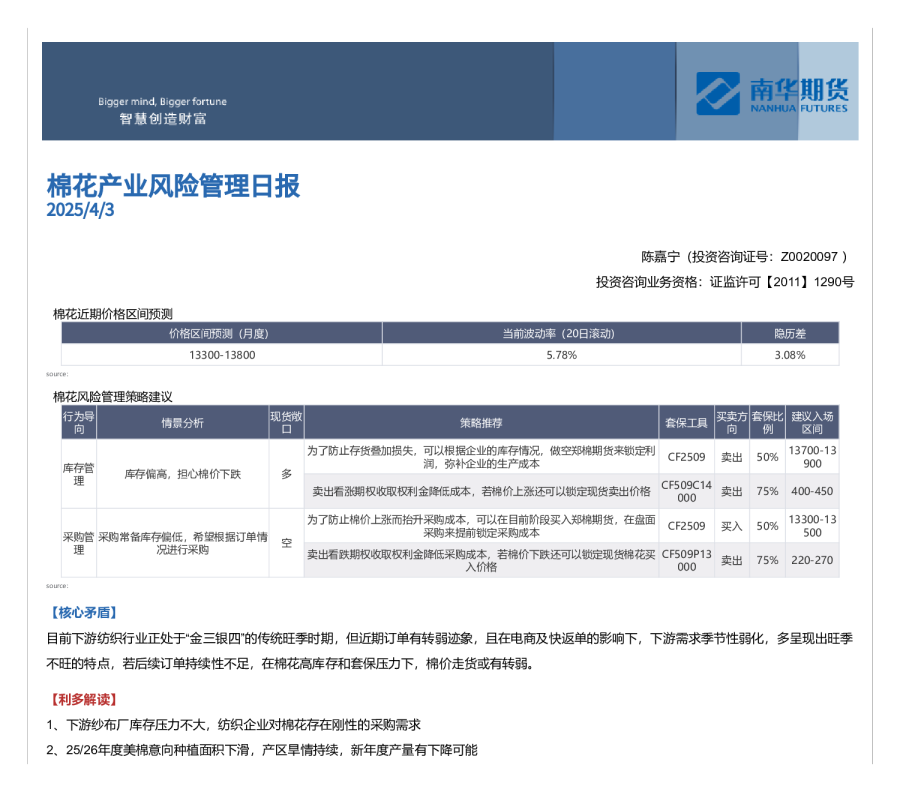900x792 pixels.
Task: Select the report title 棉花产业风险管理日报
Action: [173, 186]
